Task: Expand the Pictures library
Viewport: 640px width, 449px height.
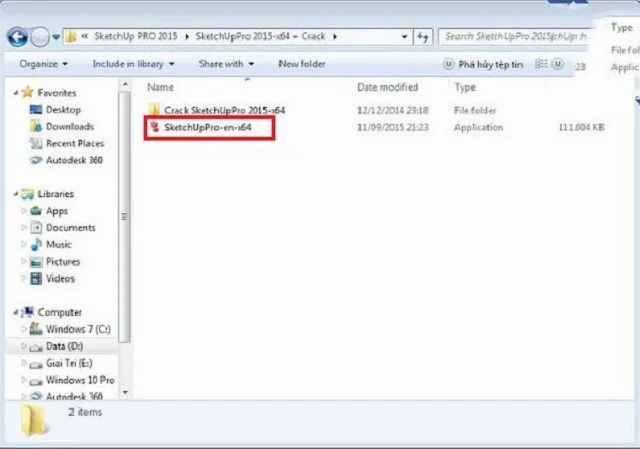Action: click(23, 261)
